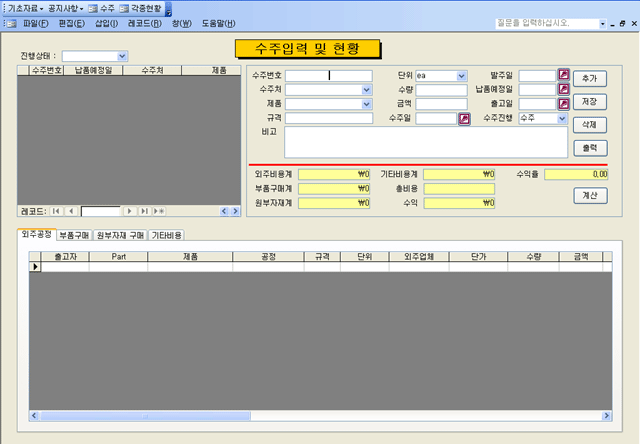The height and width of the screenshot is (444, 640).
Task: Open the 레코드(R) menu
Action: coord(144,23)
